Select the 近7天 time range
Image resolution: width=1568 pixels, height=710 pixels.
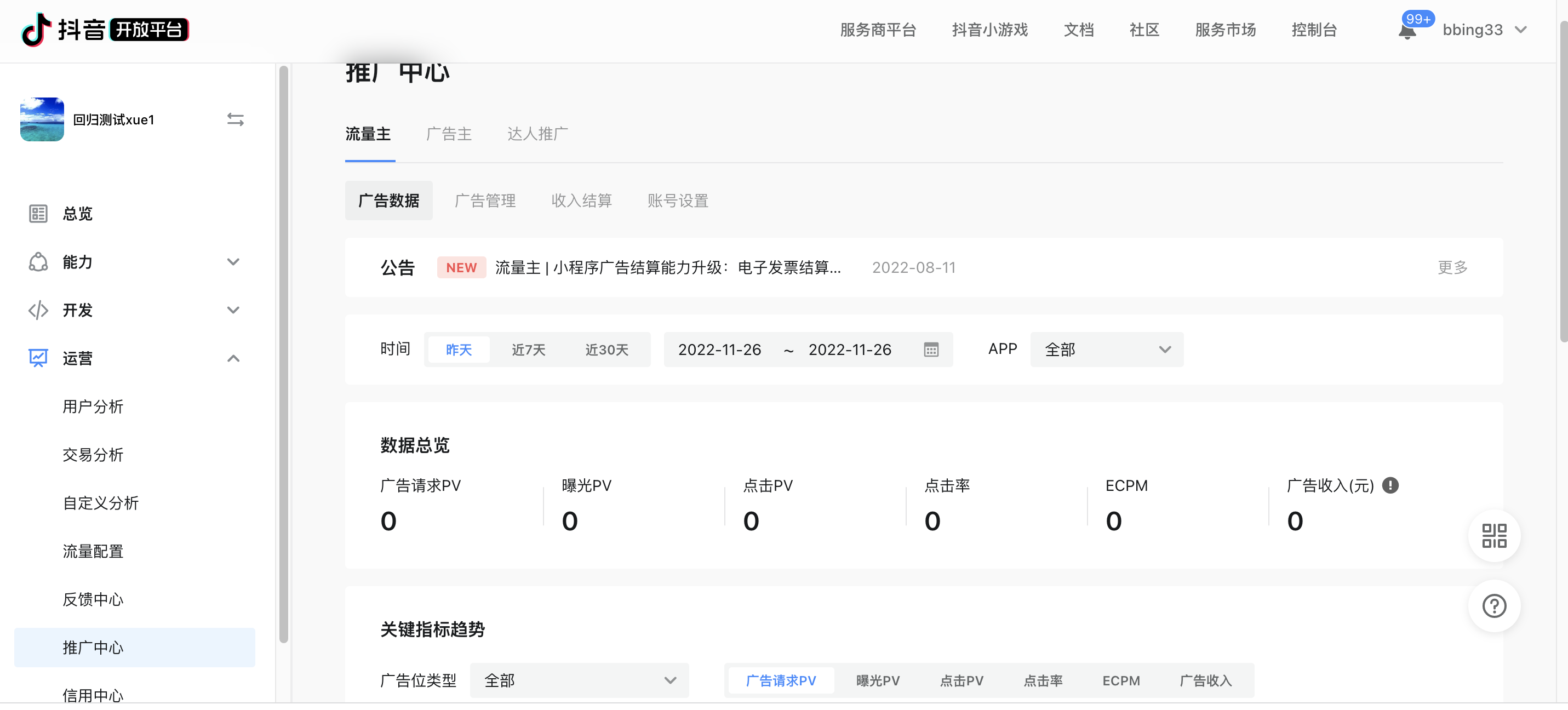[x=528, y=350]
